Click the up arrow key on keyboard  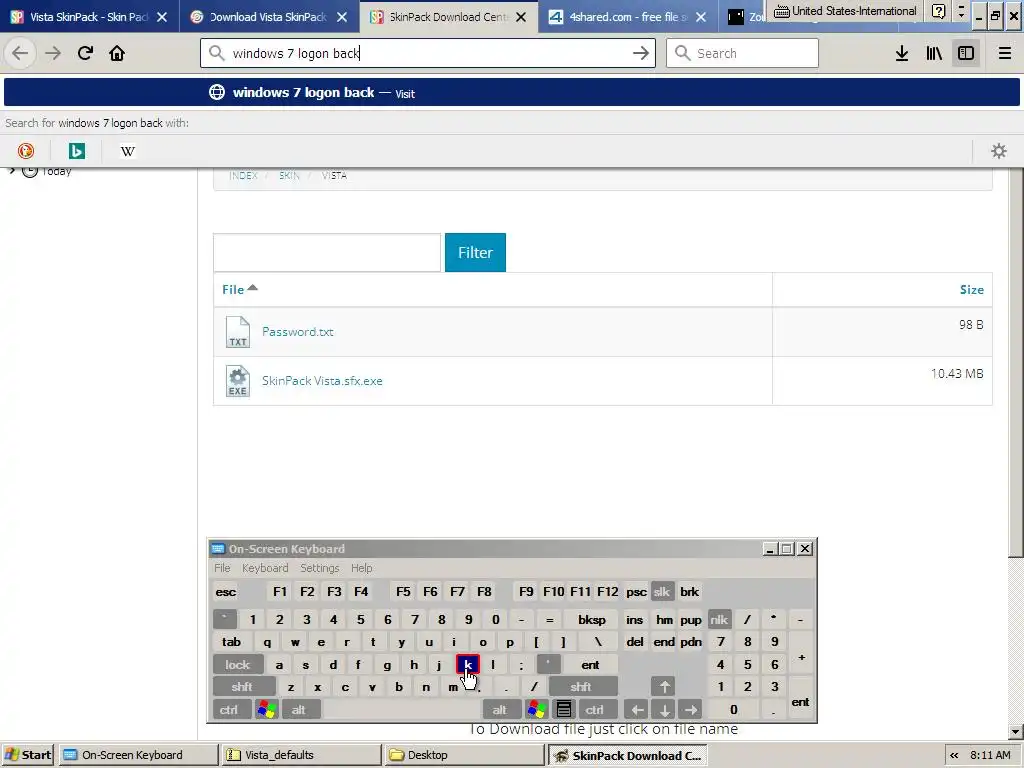(664, 686)
